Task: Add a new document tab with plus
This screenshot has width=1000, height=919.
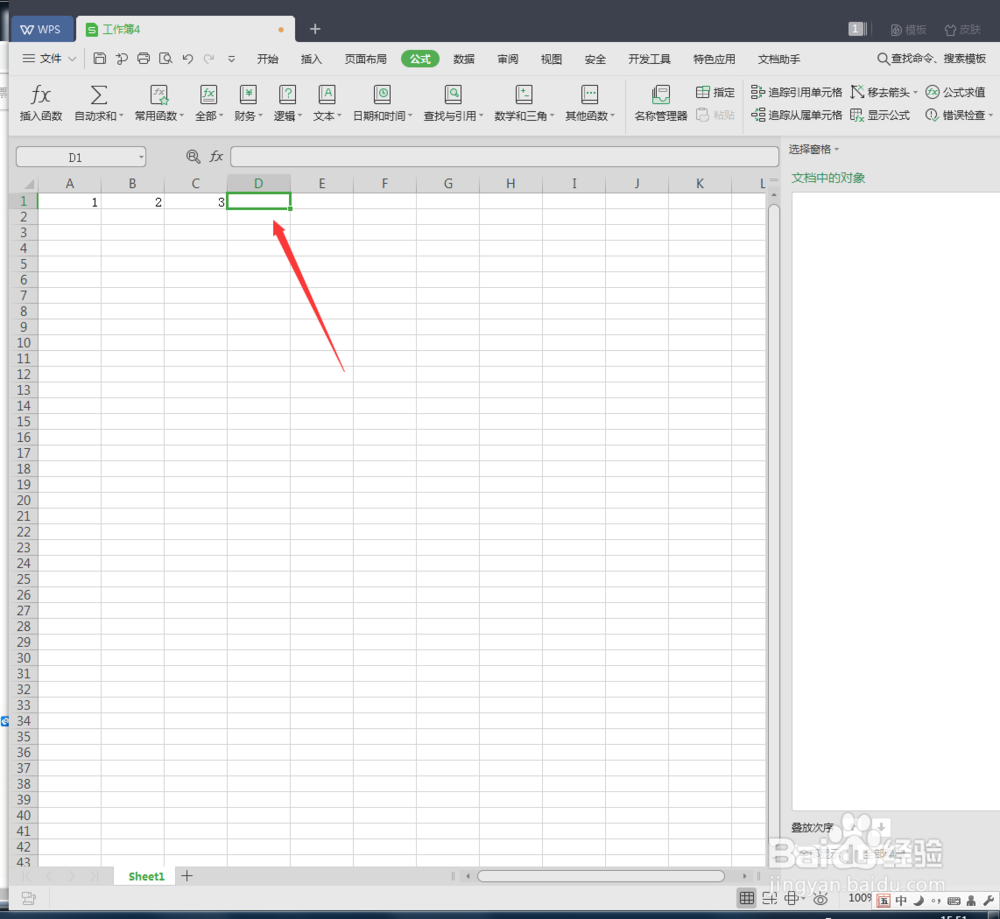Action: (x=314, y=29)
